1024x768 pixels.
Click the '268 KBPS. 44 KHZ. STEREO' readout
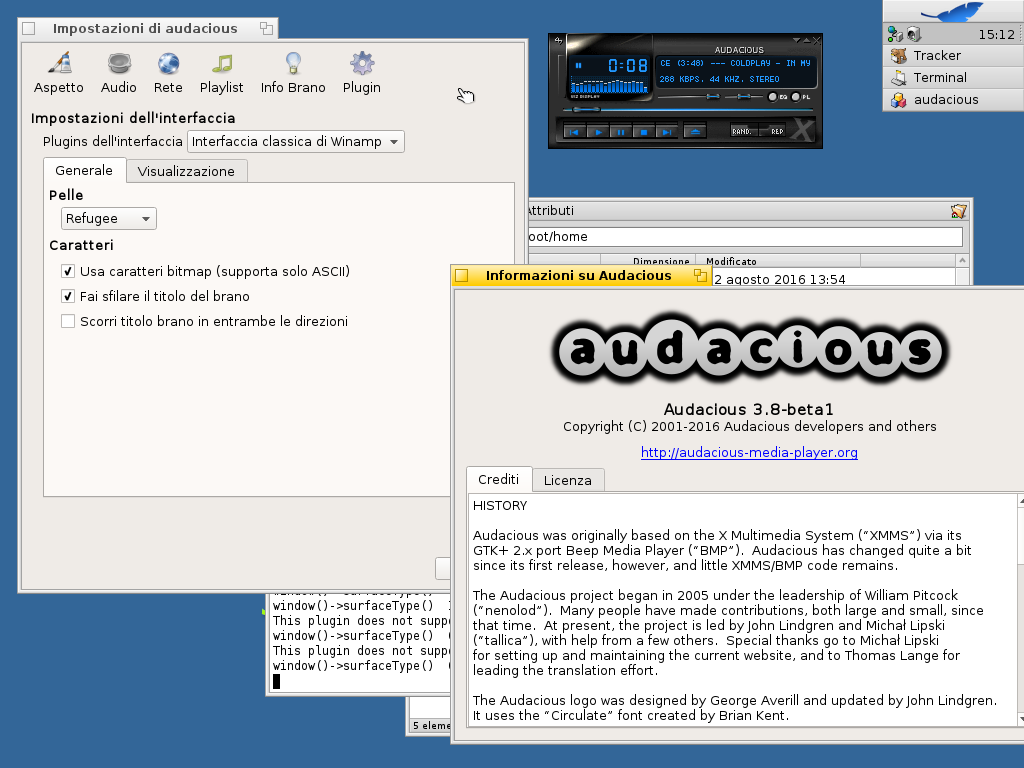[720, 79]
